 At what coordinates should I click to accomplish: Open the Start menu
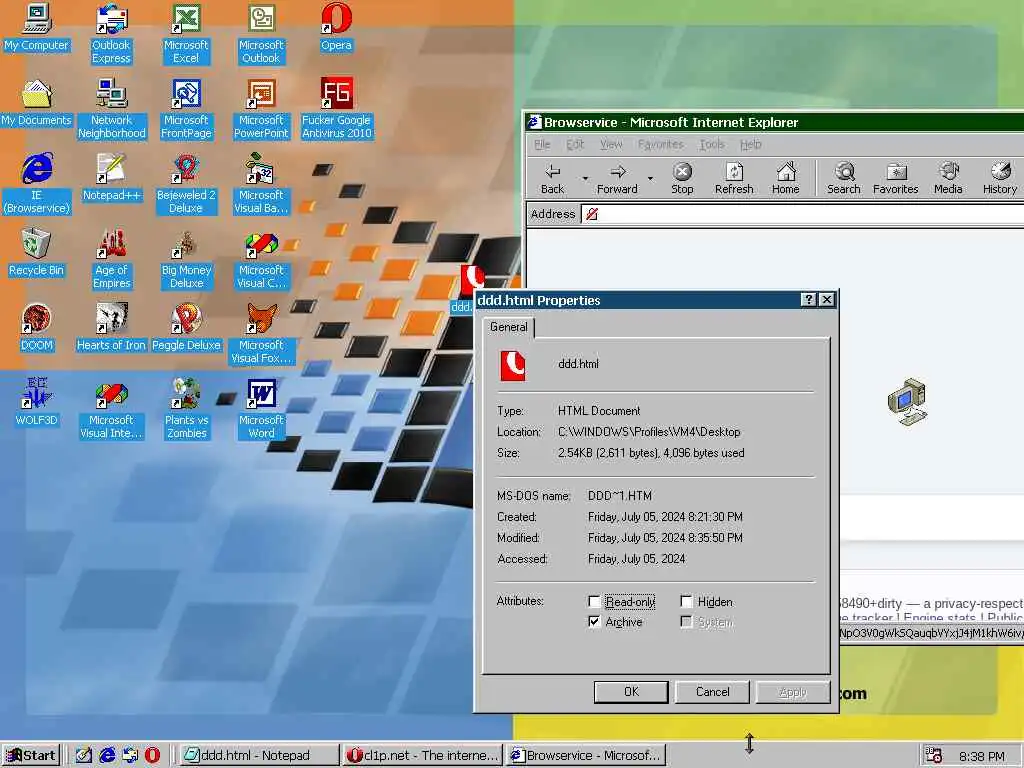pyautogui.click(x=31, y=755)
